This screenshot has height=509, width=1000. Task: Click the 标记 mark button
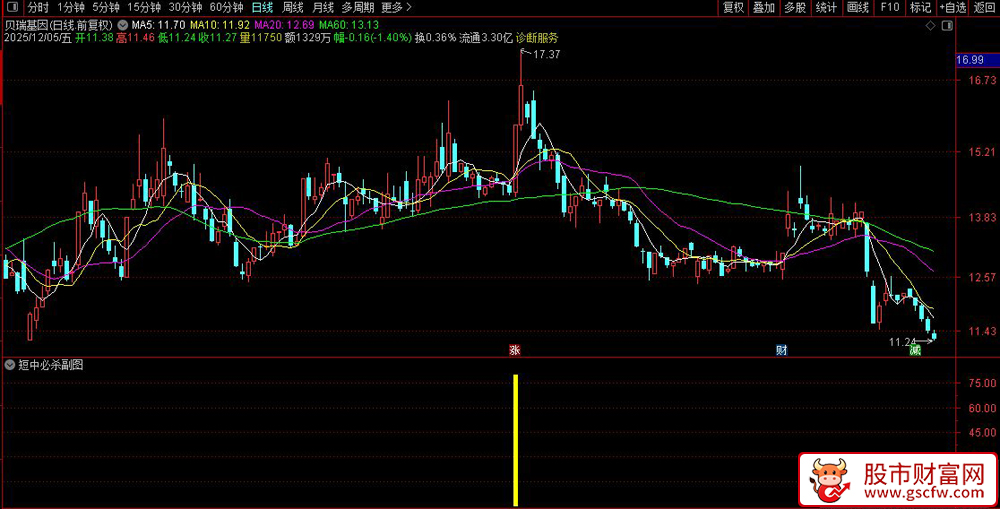920,8
